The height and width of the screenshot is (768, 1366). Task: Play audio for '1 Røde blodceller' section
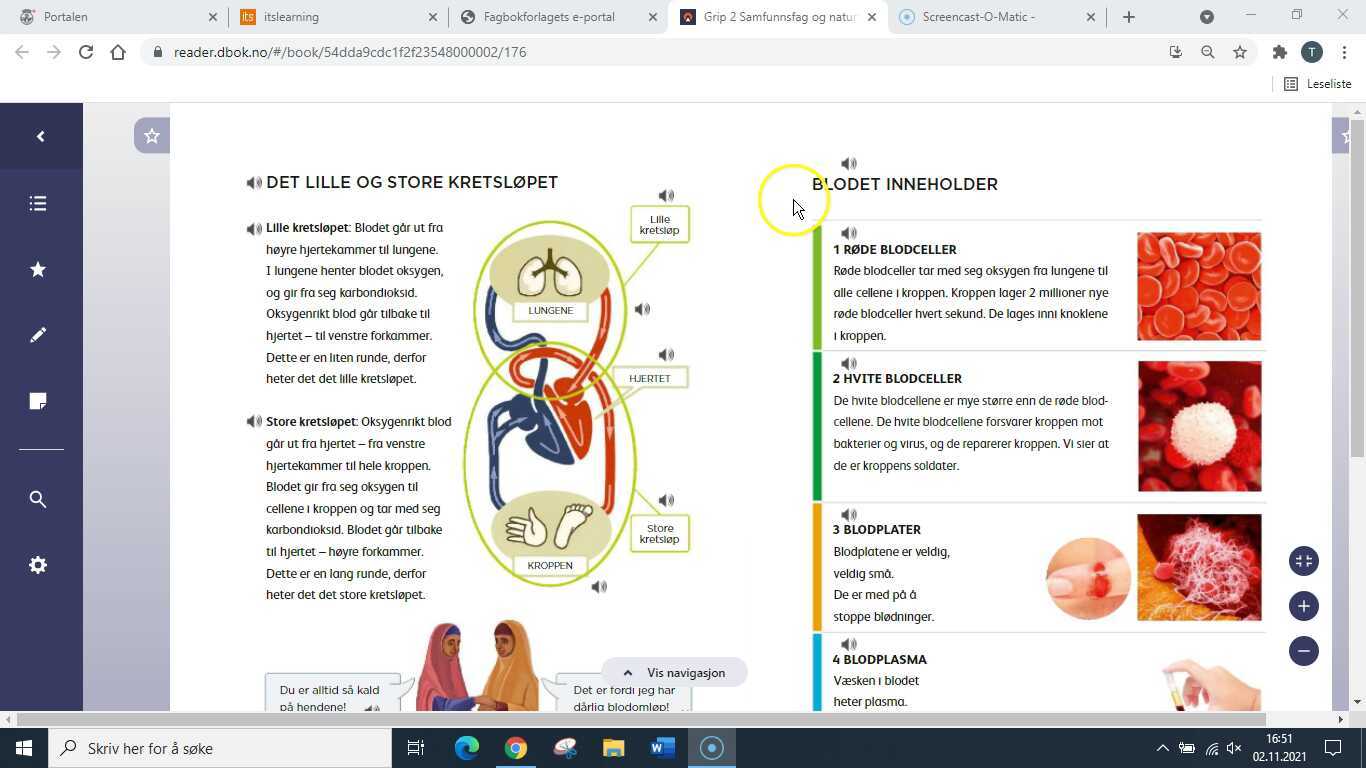click(849, 234)
